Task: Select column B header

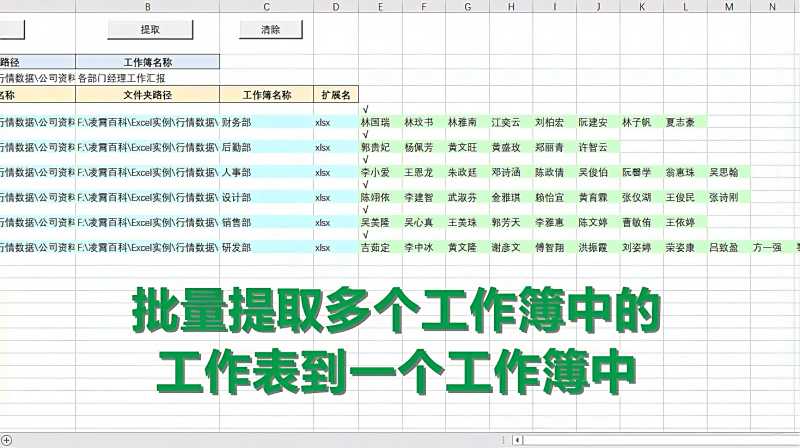Action: click(147, 7)
